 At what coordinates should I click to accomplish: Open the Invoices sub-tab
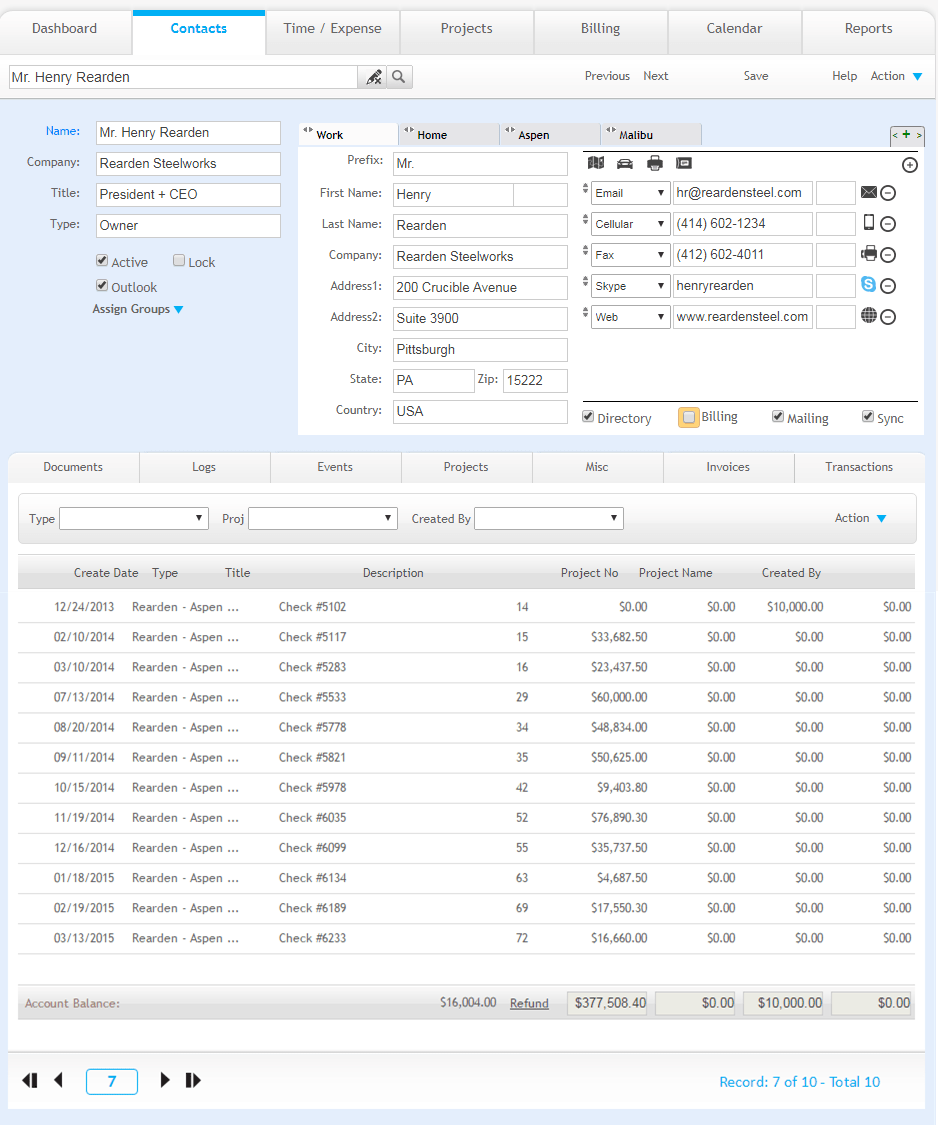[x=728, y=467]
